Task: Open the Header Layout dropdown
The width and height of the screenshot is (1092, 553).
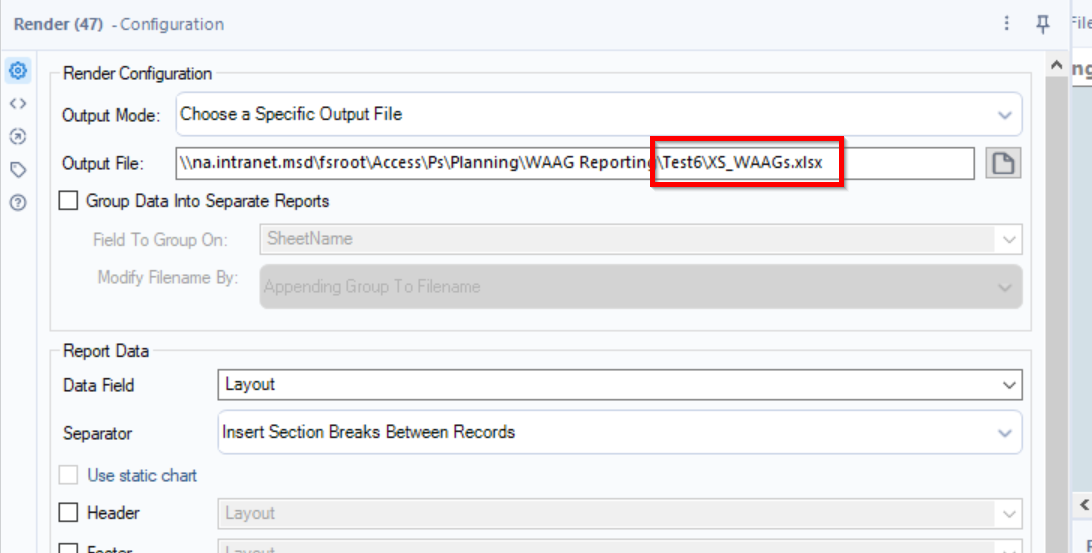Action: point(619,513)
